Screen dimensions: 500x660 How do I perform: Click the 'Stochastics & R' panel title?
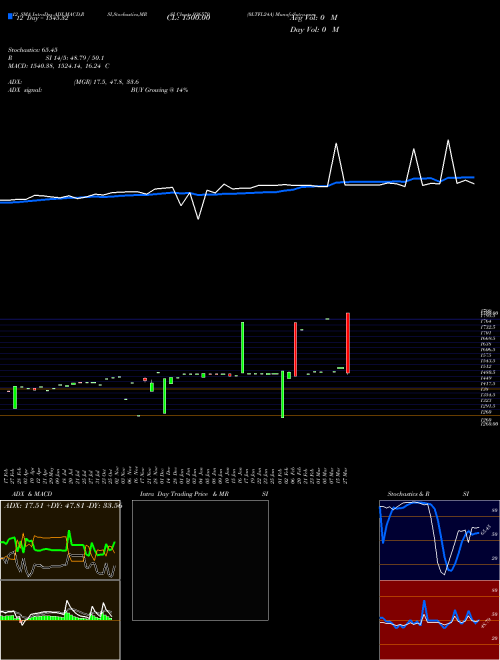pyautogui.click(x=408, y=494)
